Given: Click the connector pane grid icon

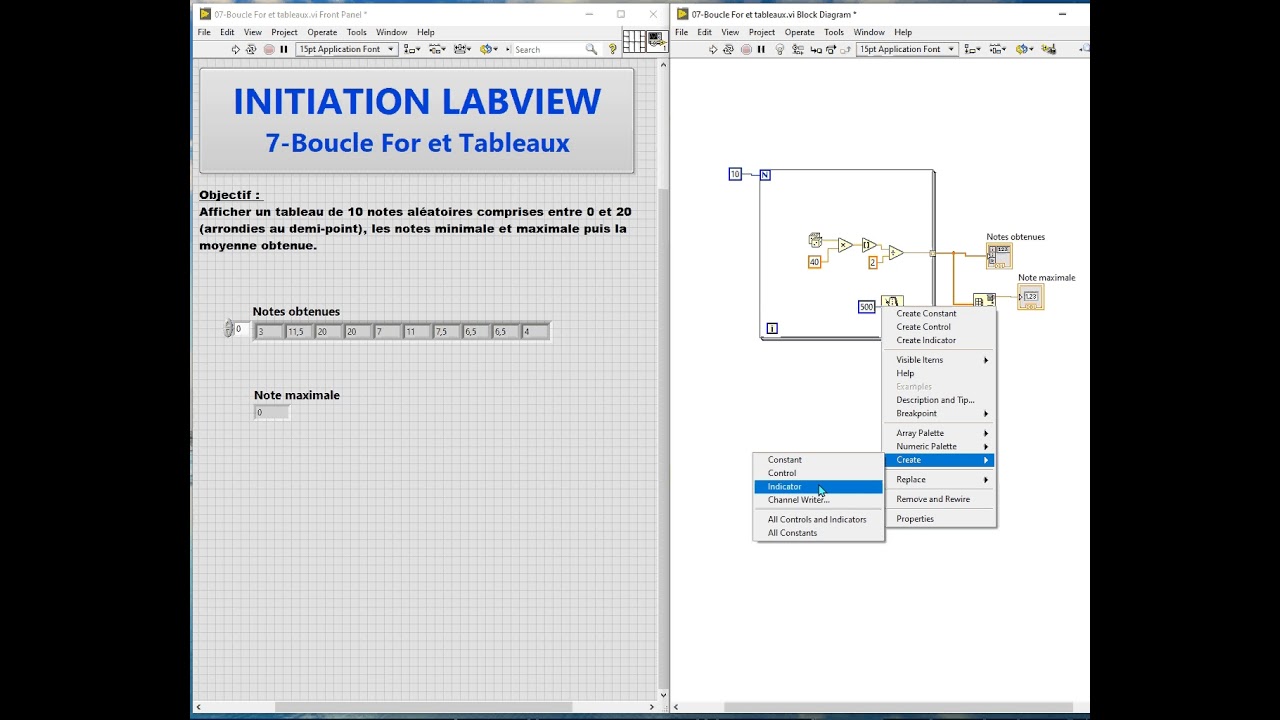Looking at the screenshot, I should click(x=634, y=41).
